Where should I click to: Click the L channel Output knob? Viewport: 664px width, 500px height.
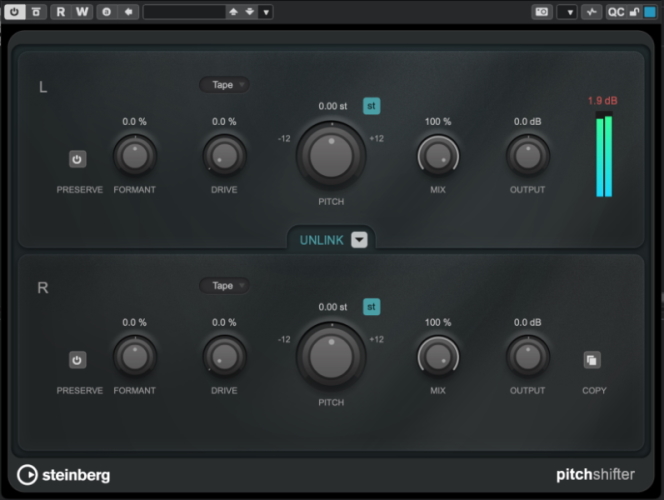[528, 156]
